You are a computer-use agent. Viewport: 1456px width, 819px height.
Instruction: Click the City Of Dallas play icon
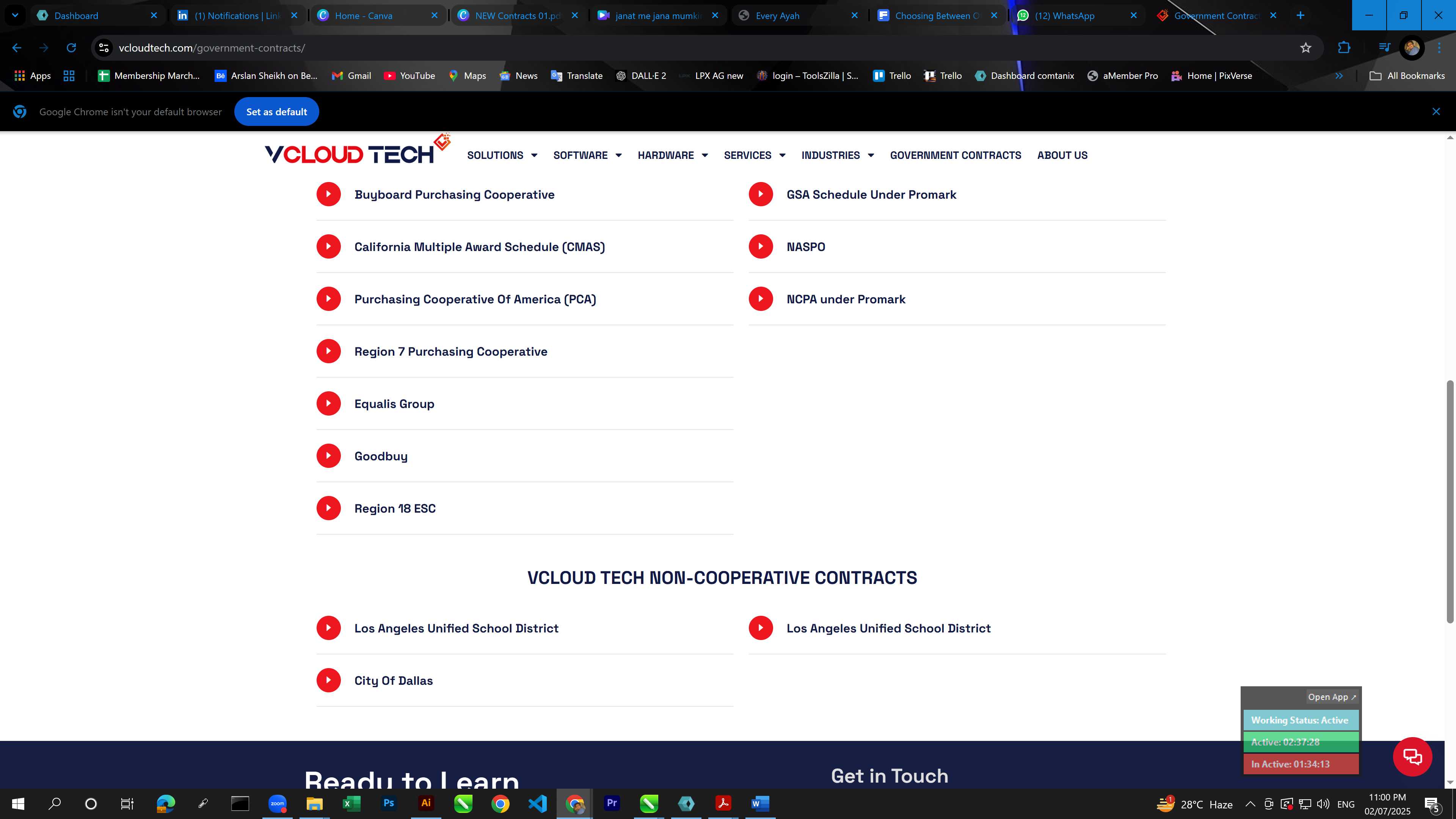[x=328, y=680]
